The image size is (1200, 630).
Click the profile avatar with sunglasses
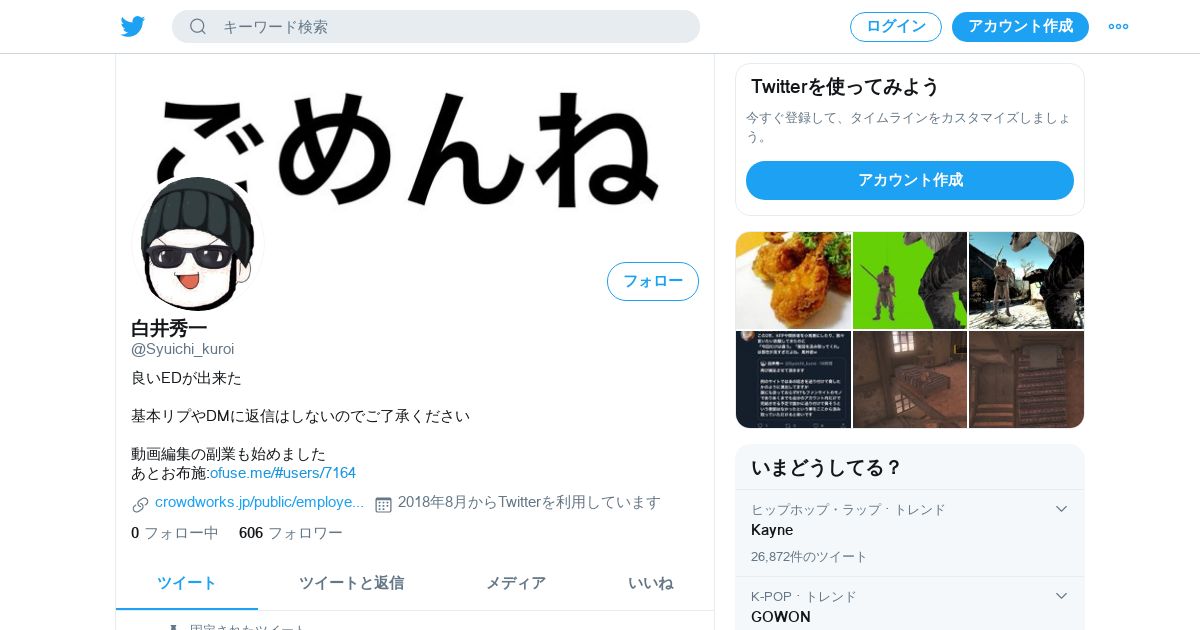point(198,243)
